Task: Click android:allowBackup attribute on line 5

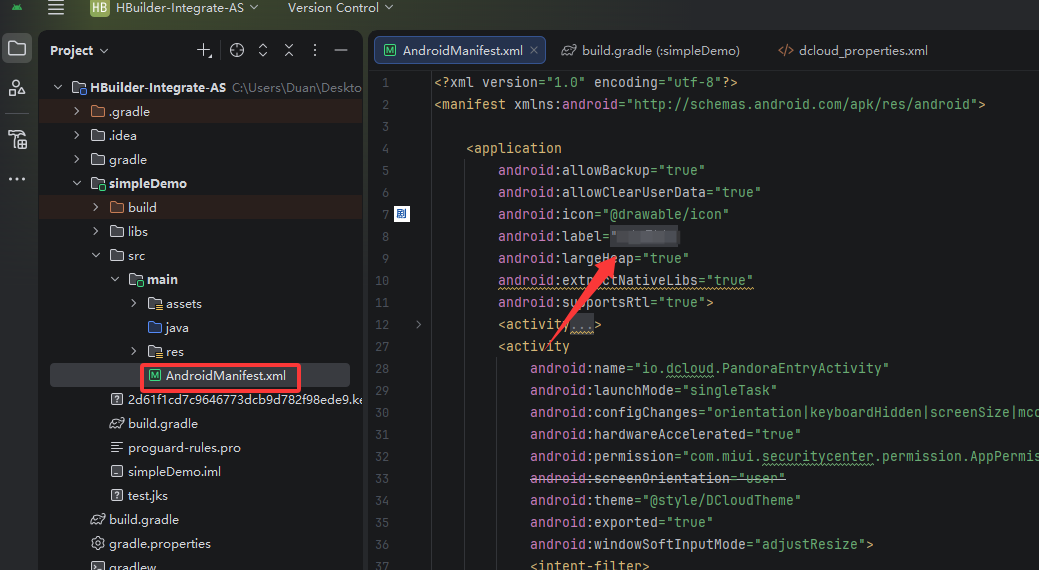Action: click(x=574, y=170)
